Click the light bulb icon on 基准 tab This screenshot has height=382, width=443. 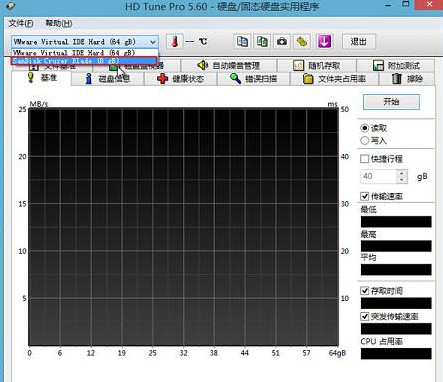31,77
